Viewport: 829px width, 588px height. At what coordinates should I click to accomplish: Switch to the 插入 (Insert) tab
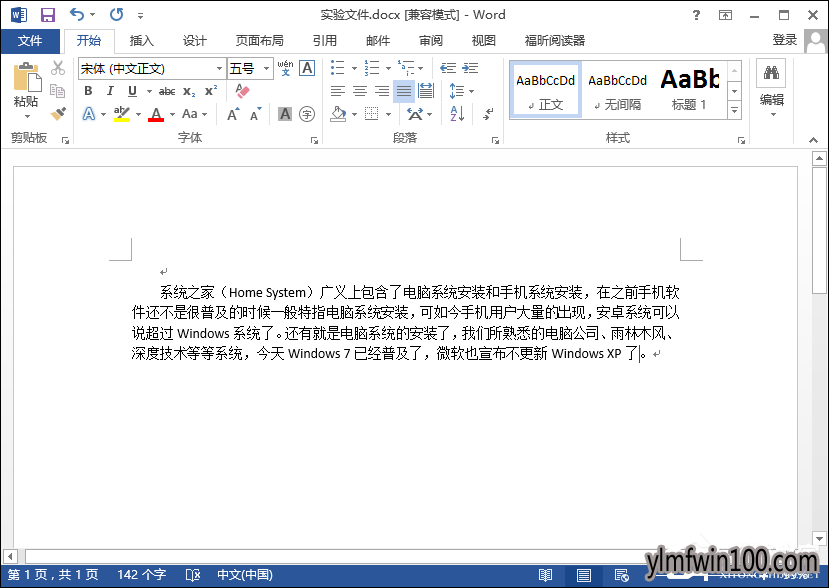point(142,41)
